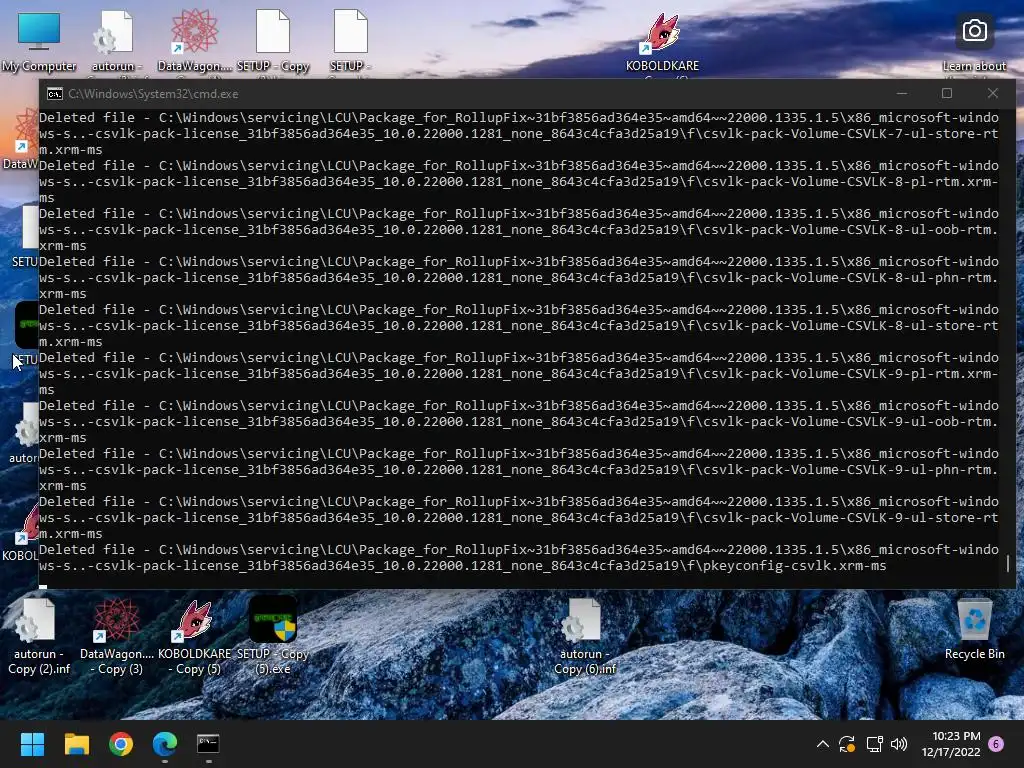
Task: Click the C:\Windows\System32\cmd.exe title text
Action: point(153,94)
